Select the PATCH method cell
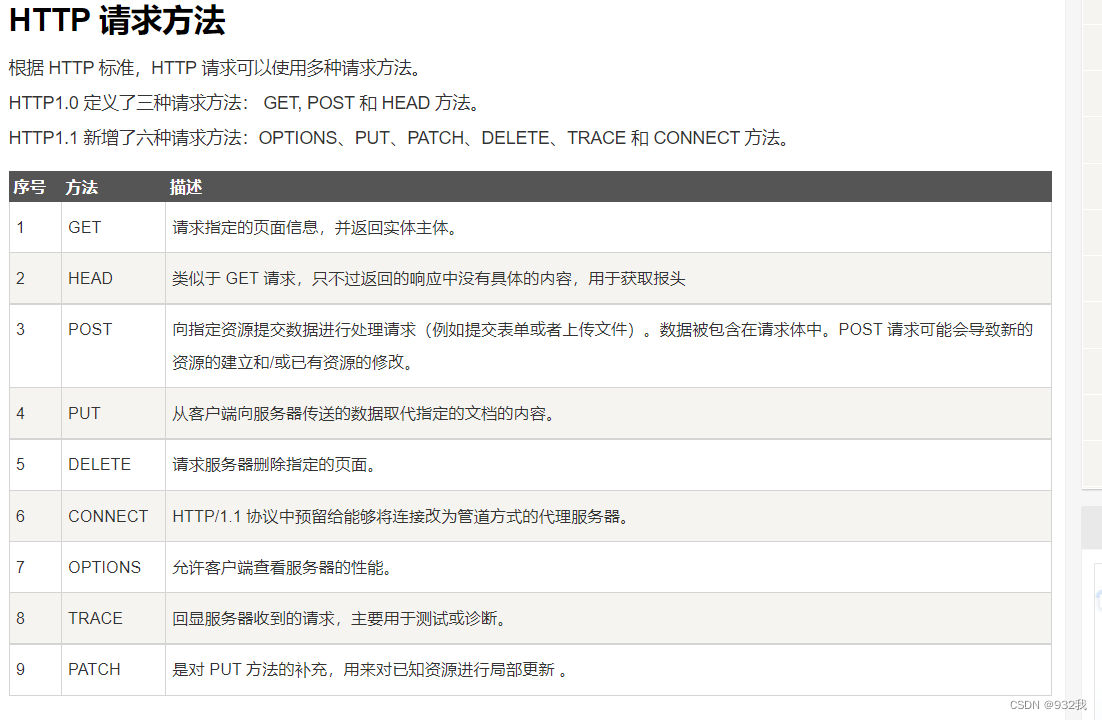1102x720 pixels. (x=94, y=669)
